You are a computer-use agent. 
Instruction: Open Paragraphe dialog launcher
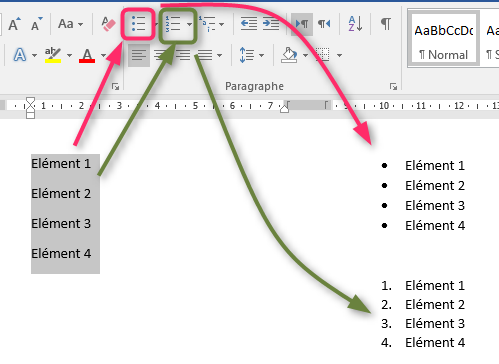point(393,87)
